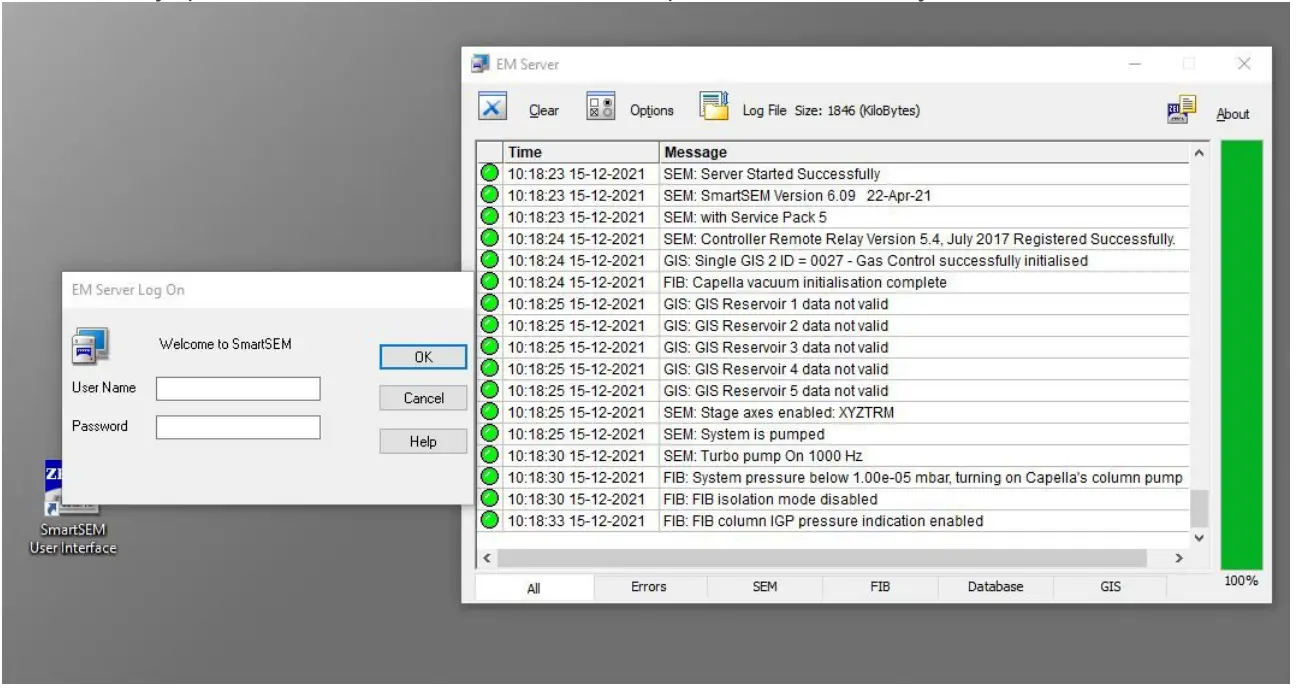This screenshot has width=1300, height=691.
Task: Select message 'FIB: FIB isolation mode disabled'
Action: pyautogui.click(x=770, y=499)
